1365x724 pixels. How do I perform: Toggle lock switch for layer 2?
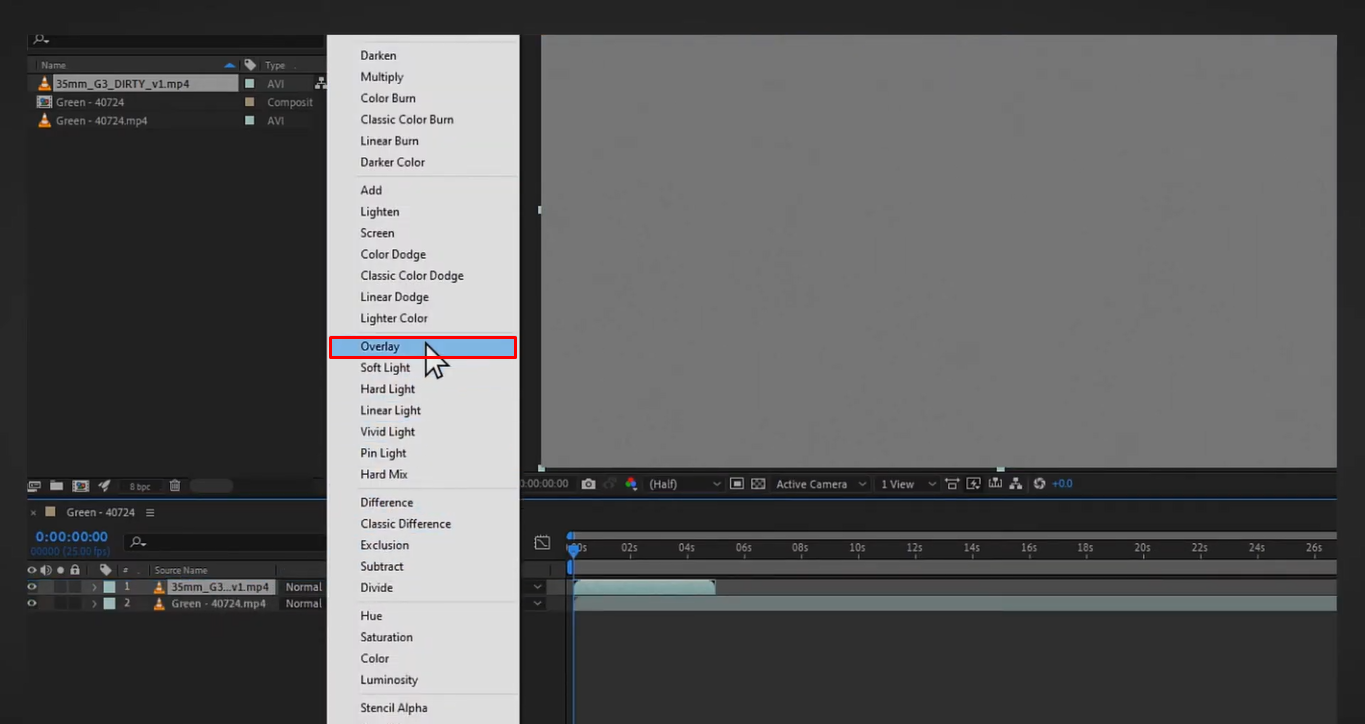pos(75,604)
